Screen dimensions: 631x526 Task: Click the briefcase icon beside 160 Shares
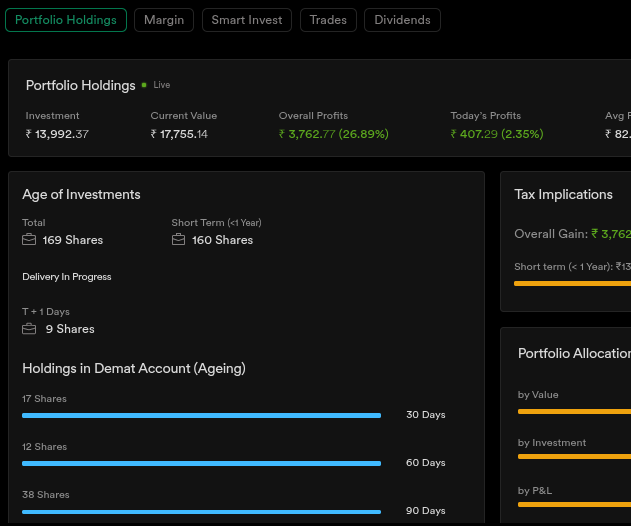point(178,240)
